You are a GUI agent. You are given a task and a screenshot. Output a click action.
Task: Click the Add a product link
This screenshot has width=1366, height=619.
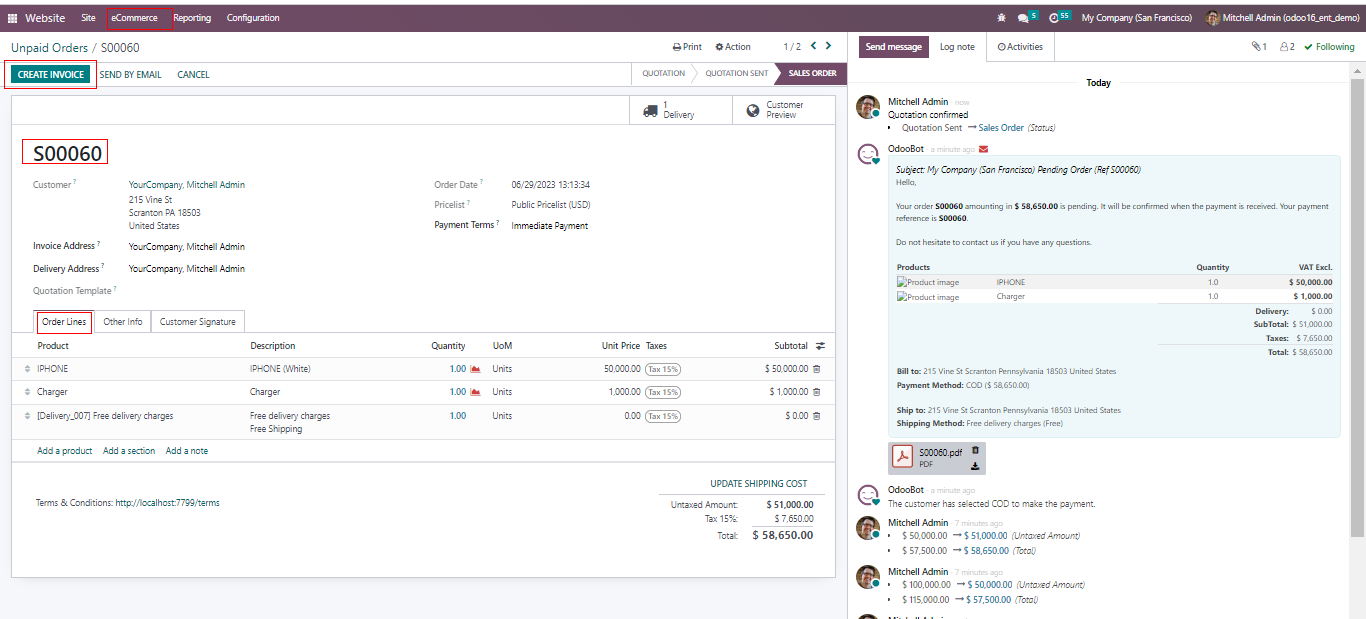click(65, 451)
